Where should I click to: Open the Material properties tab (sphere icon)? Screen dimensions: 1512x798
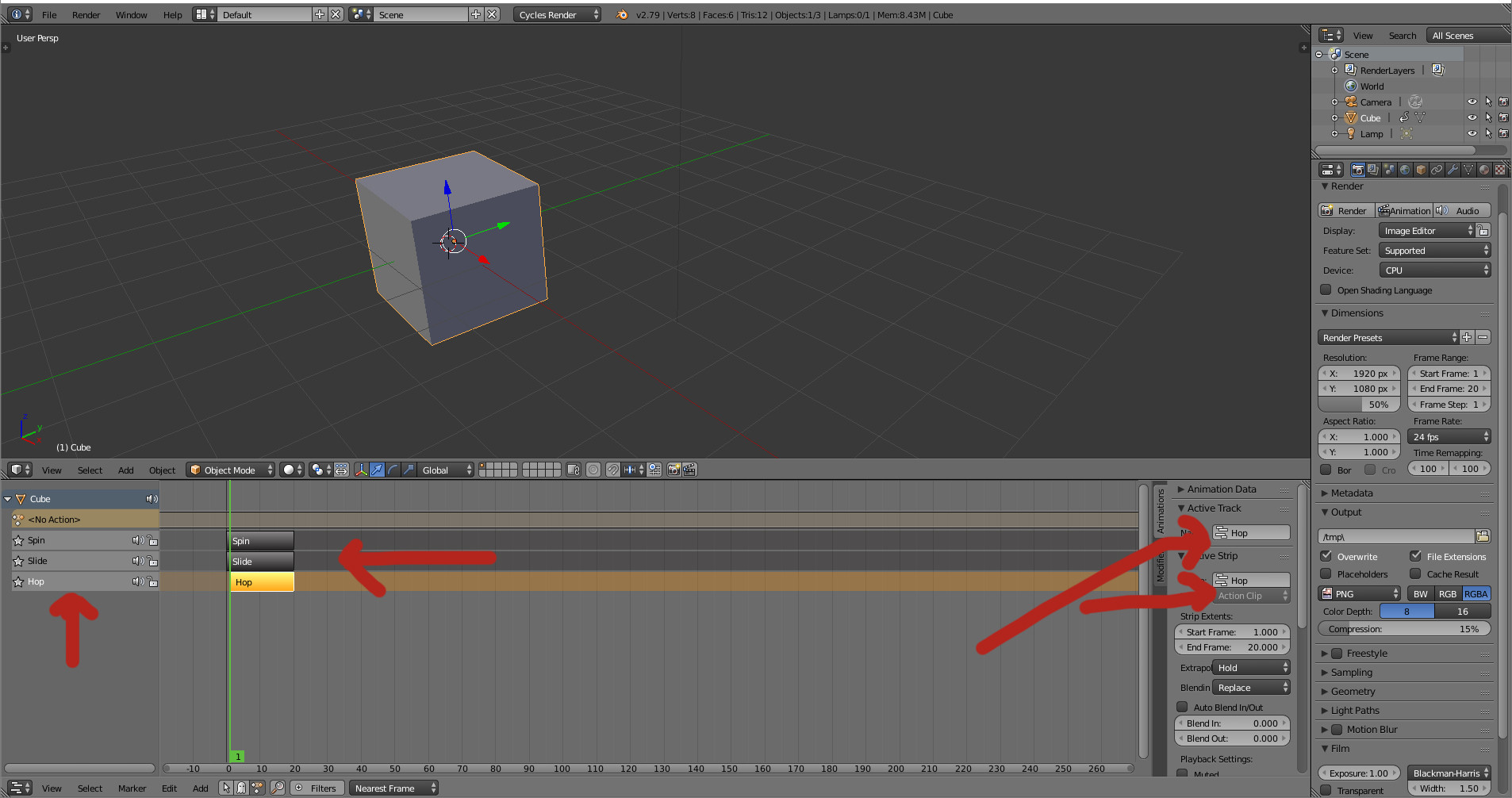coord(1484,170)
